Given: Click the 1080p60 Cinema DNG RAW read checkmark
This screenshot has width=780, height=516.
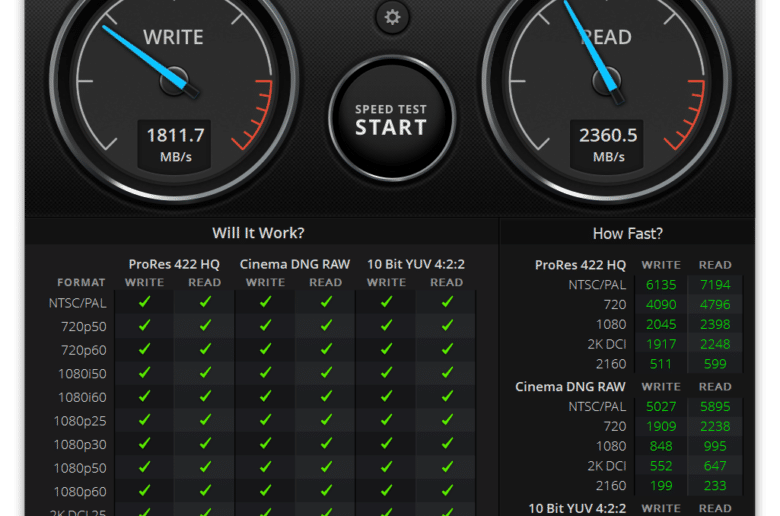Looking at the screenshot, I should click(x=326, y=491).
